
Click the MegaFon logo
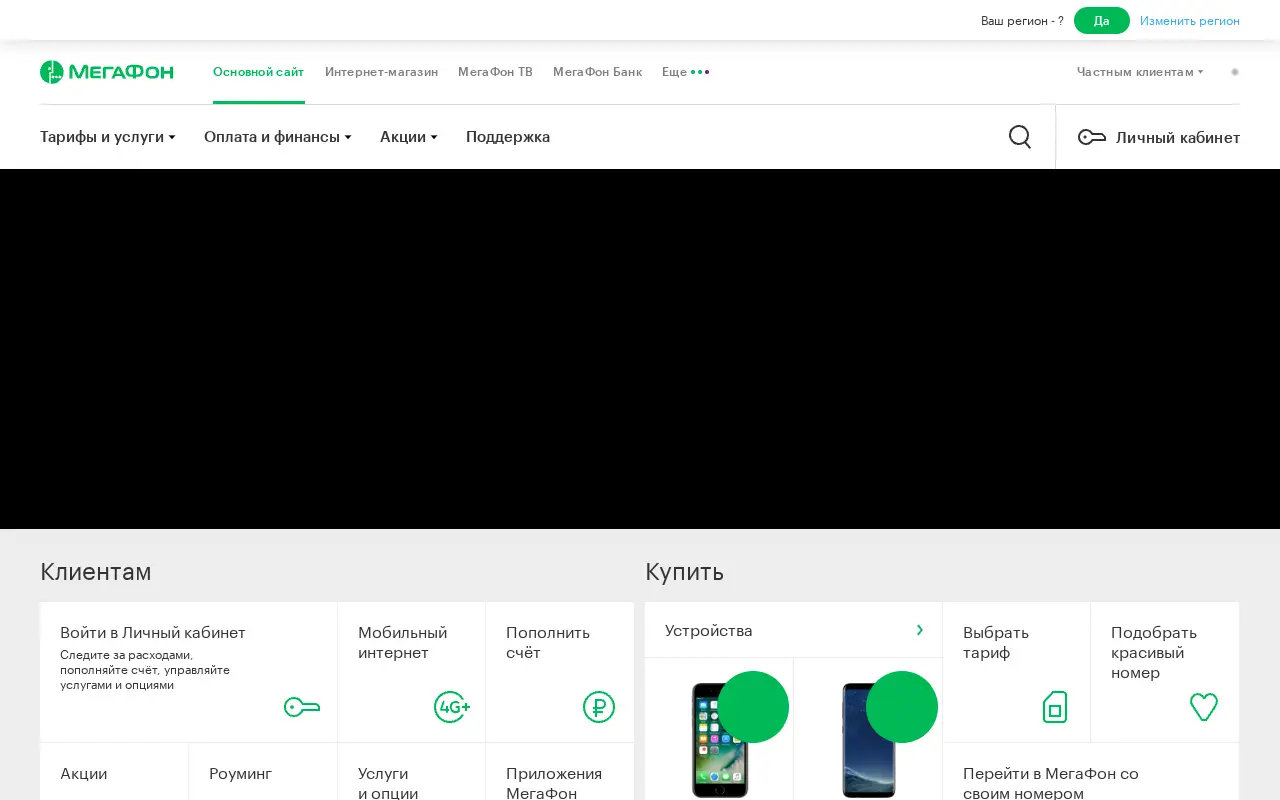point(107,72)
